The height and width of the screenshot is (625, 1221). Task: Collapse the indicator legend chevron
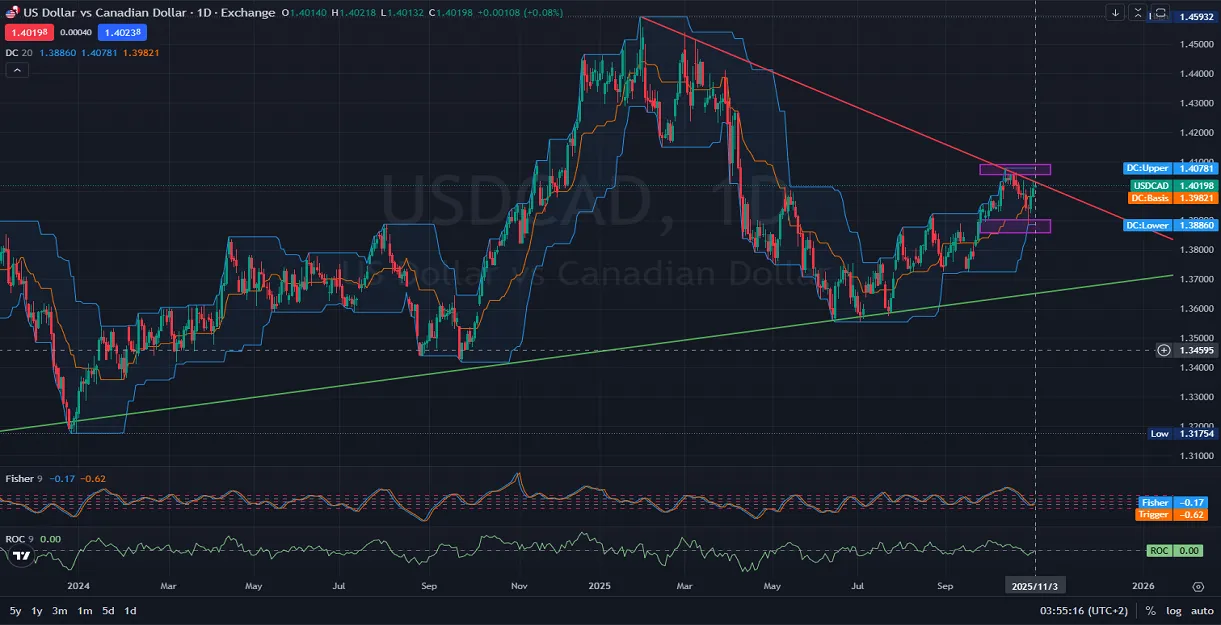pyautogui.click(x=17, y=71)
